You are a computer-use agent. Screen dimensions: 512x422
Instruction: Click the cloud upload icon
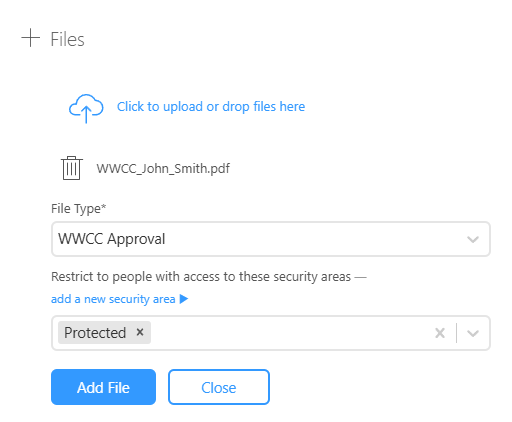tap(86, 108)
